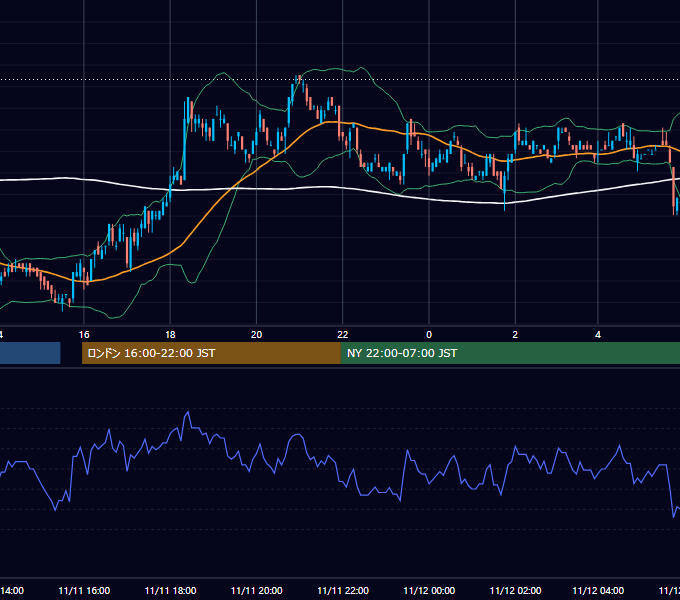This screenshot has height=600, width=680.
Task: Click the 4 hour label on price chart
Action: tap(598, 335)
